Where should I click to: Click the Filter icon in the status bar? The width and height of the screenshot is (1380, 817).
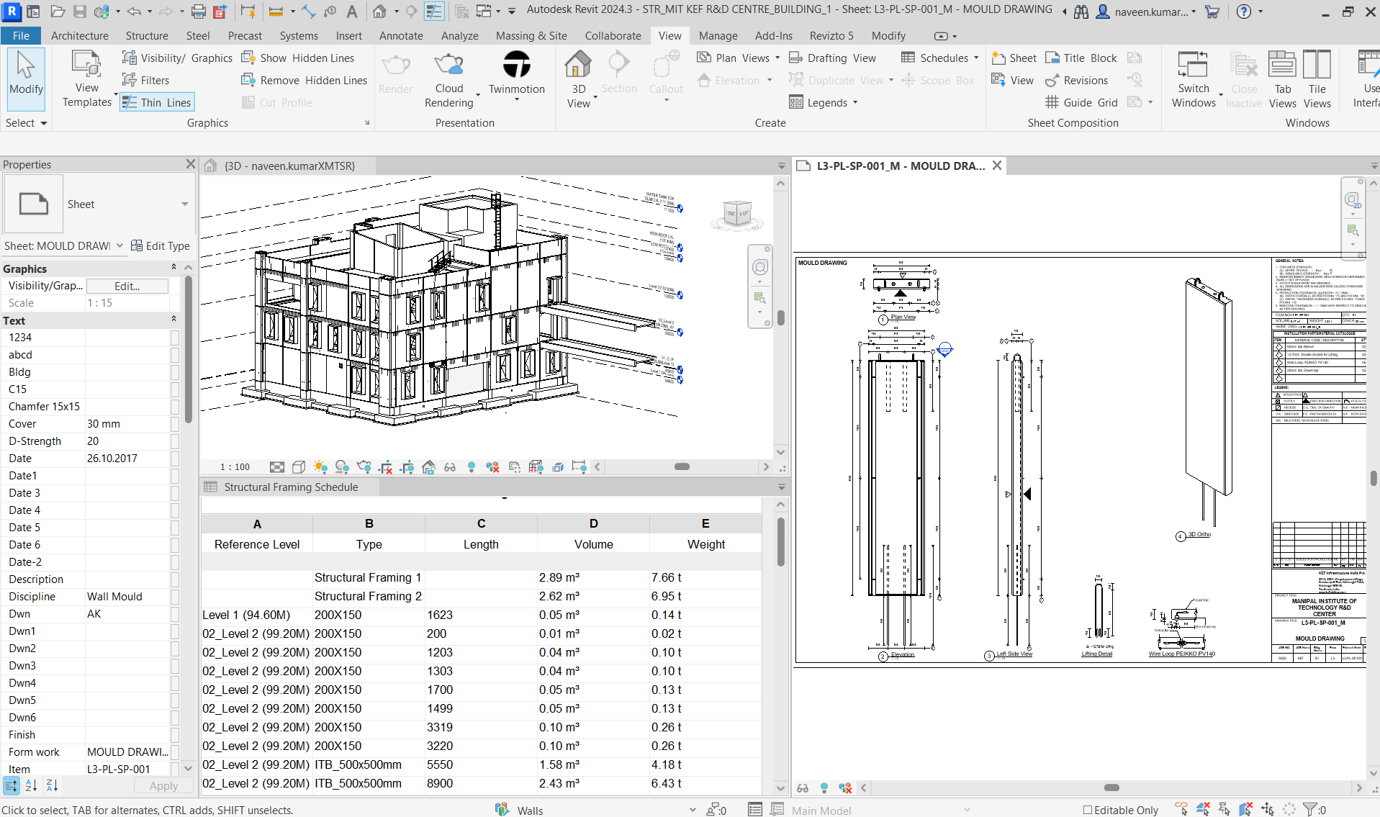(1310, 809)
